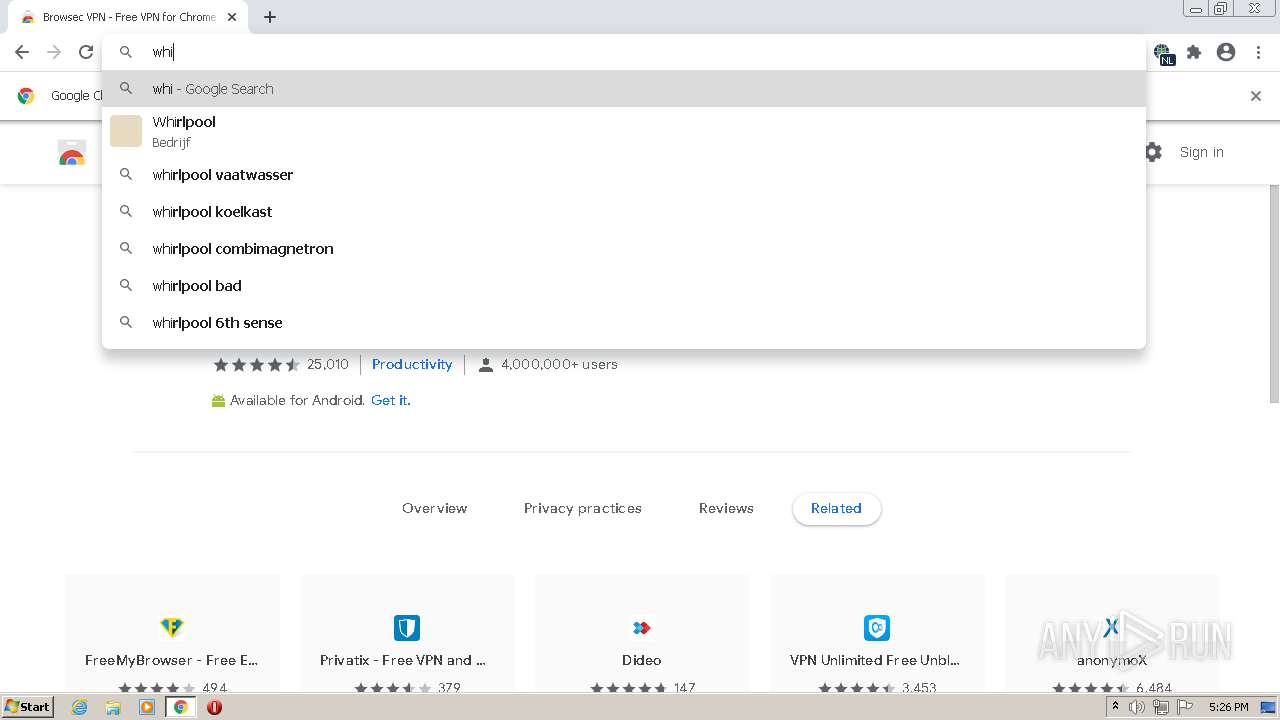Close the Browsec VPN browser tab
The width and height of the screenshot is (1280, 720).
pyautogui.click(x=232, y=17)
